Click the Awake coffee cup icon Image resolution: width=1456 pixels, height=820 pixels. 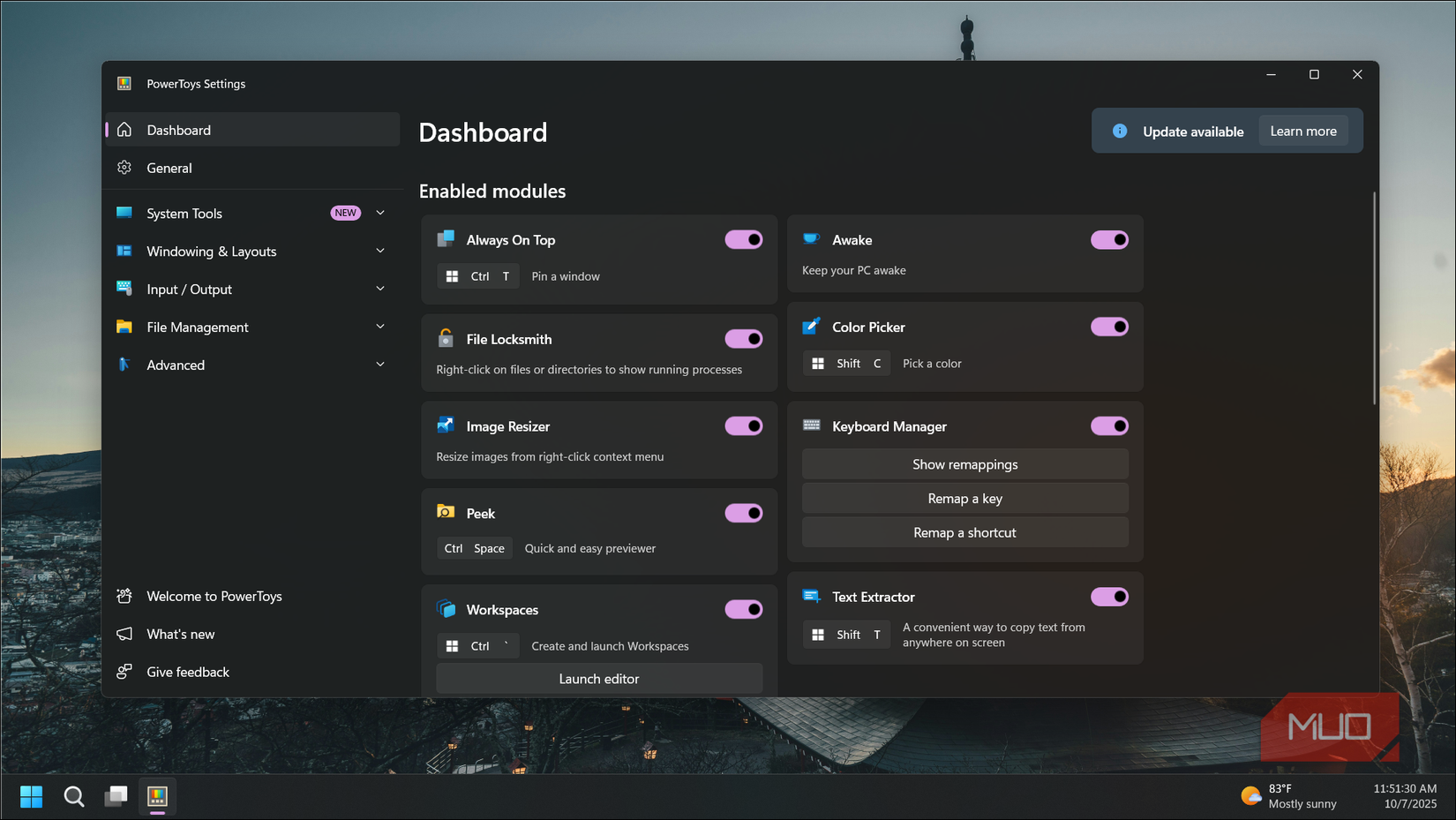click(811, 239)
